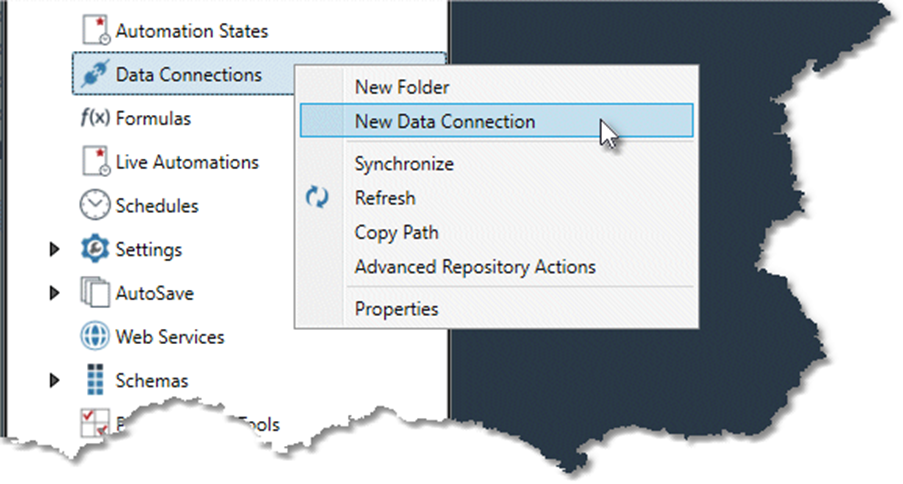This screenshot has height=484, width=903.
Task: Click the Formulas f(x) icon
Action: 94,118
